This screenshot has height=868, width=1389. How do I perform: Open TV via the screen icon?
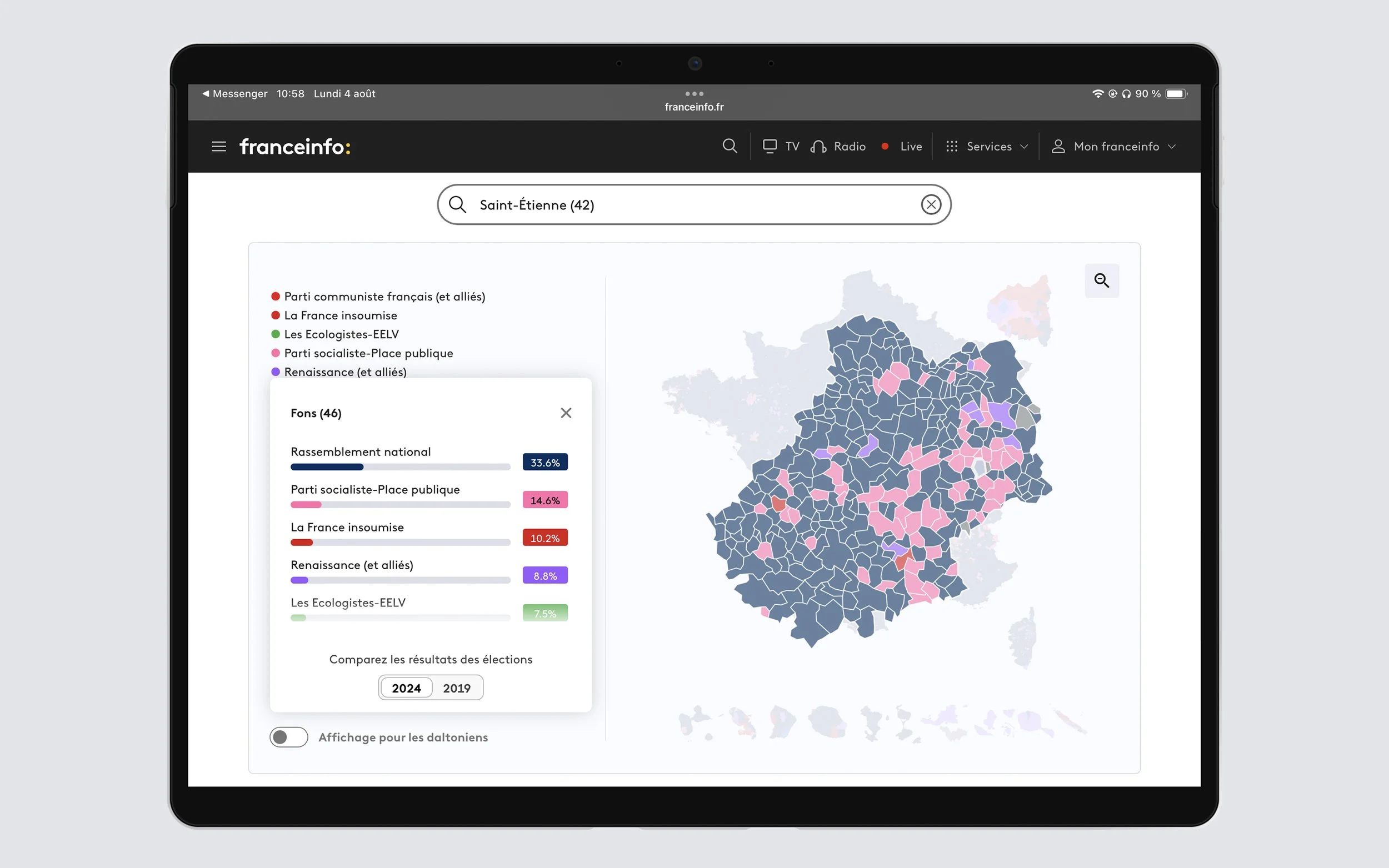pyautogui.click(x=770, y=147)
